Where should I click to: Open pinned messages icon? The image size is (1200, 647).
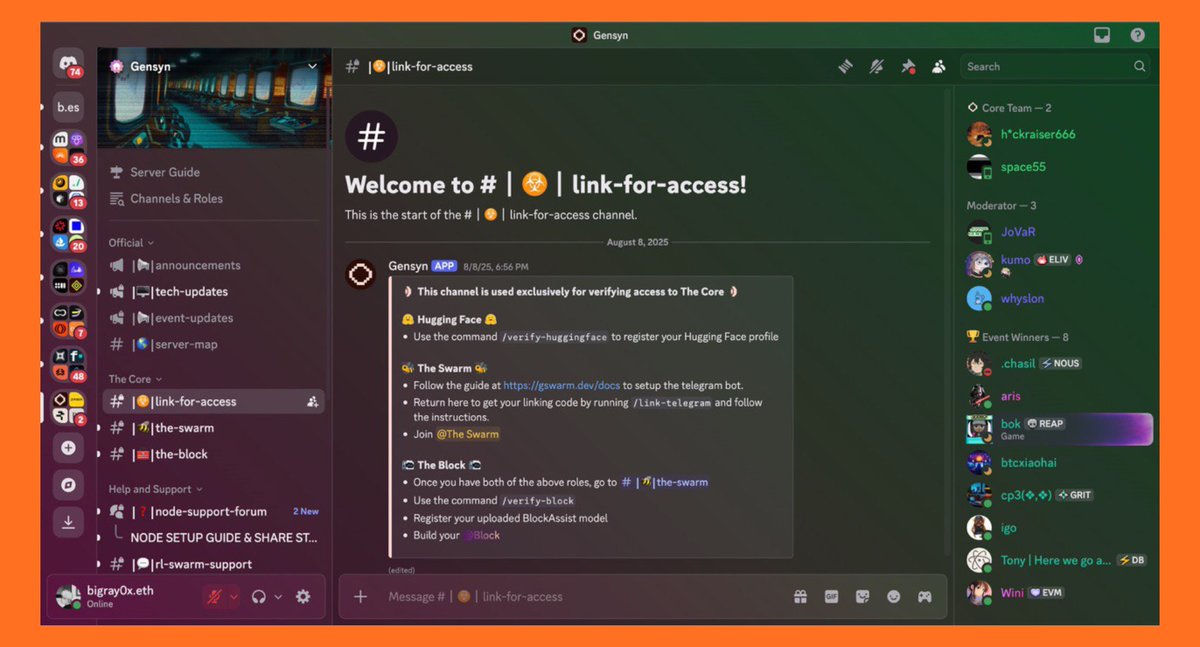908,67
